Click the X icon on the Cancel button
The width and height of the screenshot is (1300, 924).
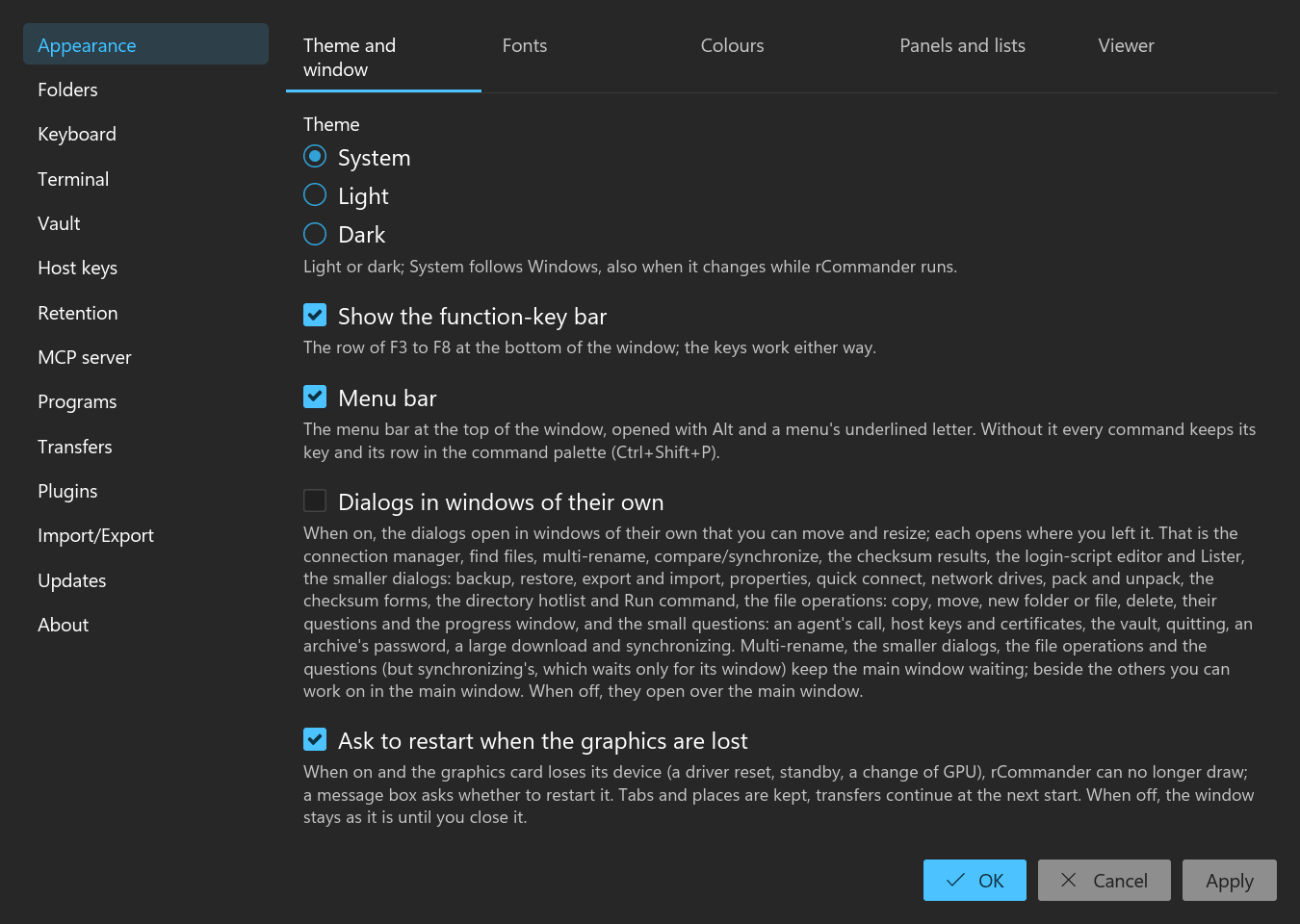(x=1069, y=880)
